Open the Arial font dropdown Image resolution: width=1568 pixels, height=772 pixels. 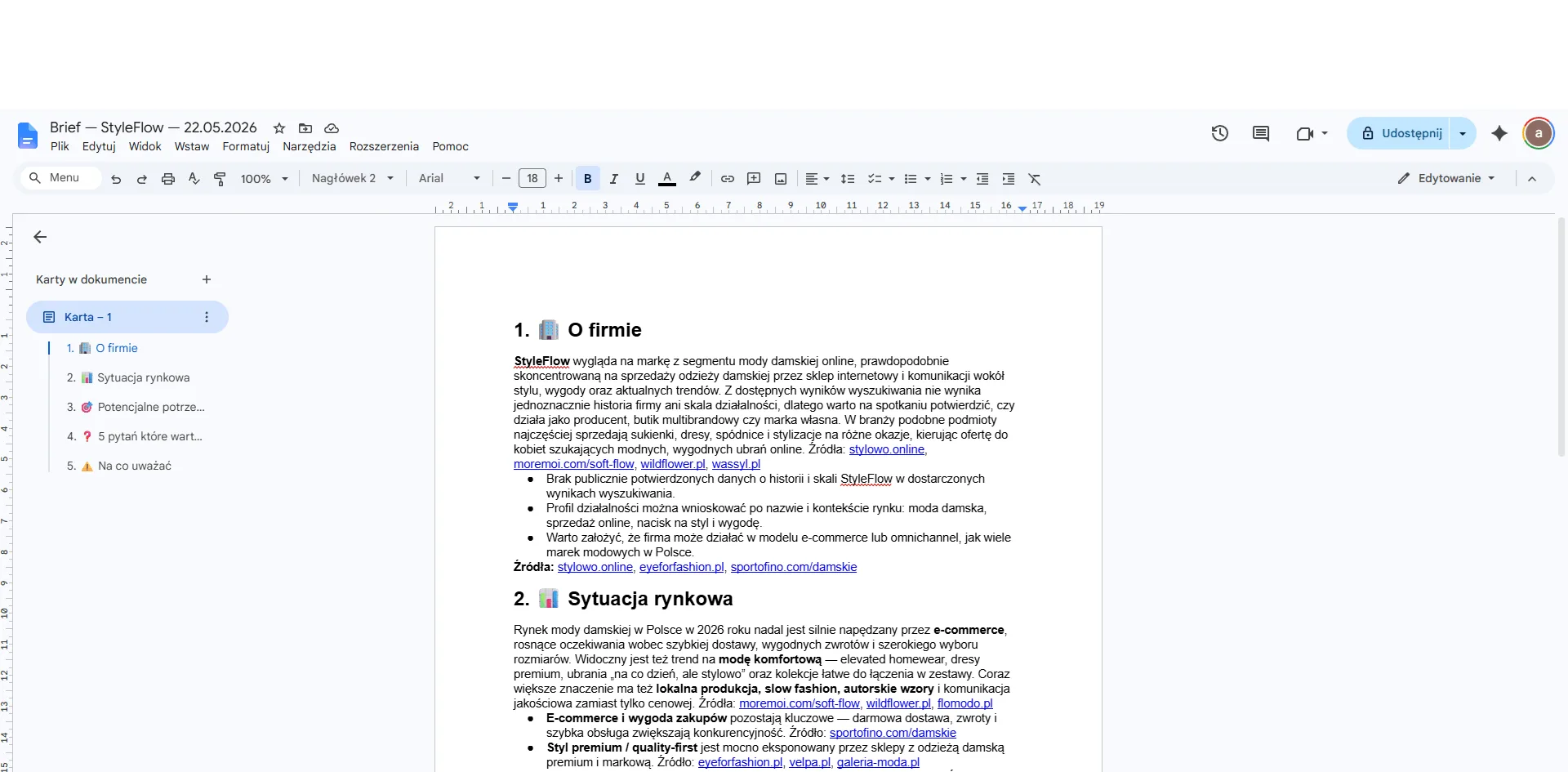click(x=449, y=179)
